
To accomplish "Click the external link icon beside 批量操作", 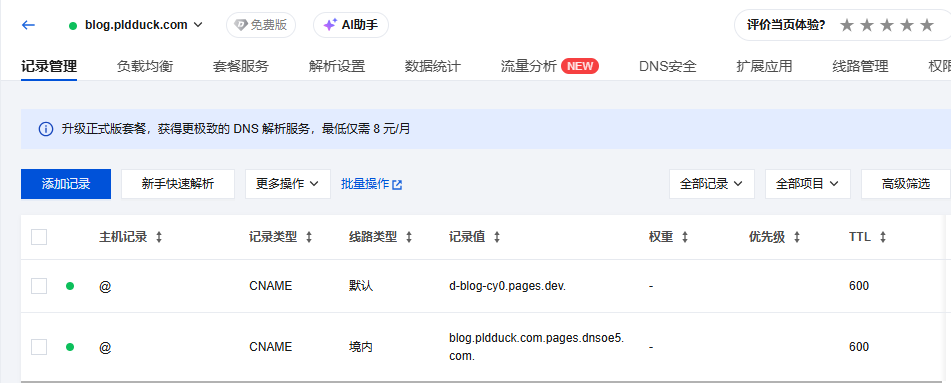I will coord(397,185).
